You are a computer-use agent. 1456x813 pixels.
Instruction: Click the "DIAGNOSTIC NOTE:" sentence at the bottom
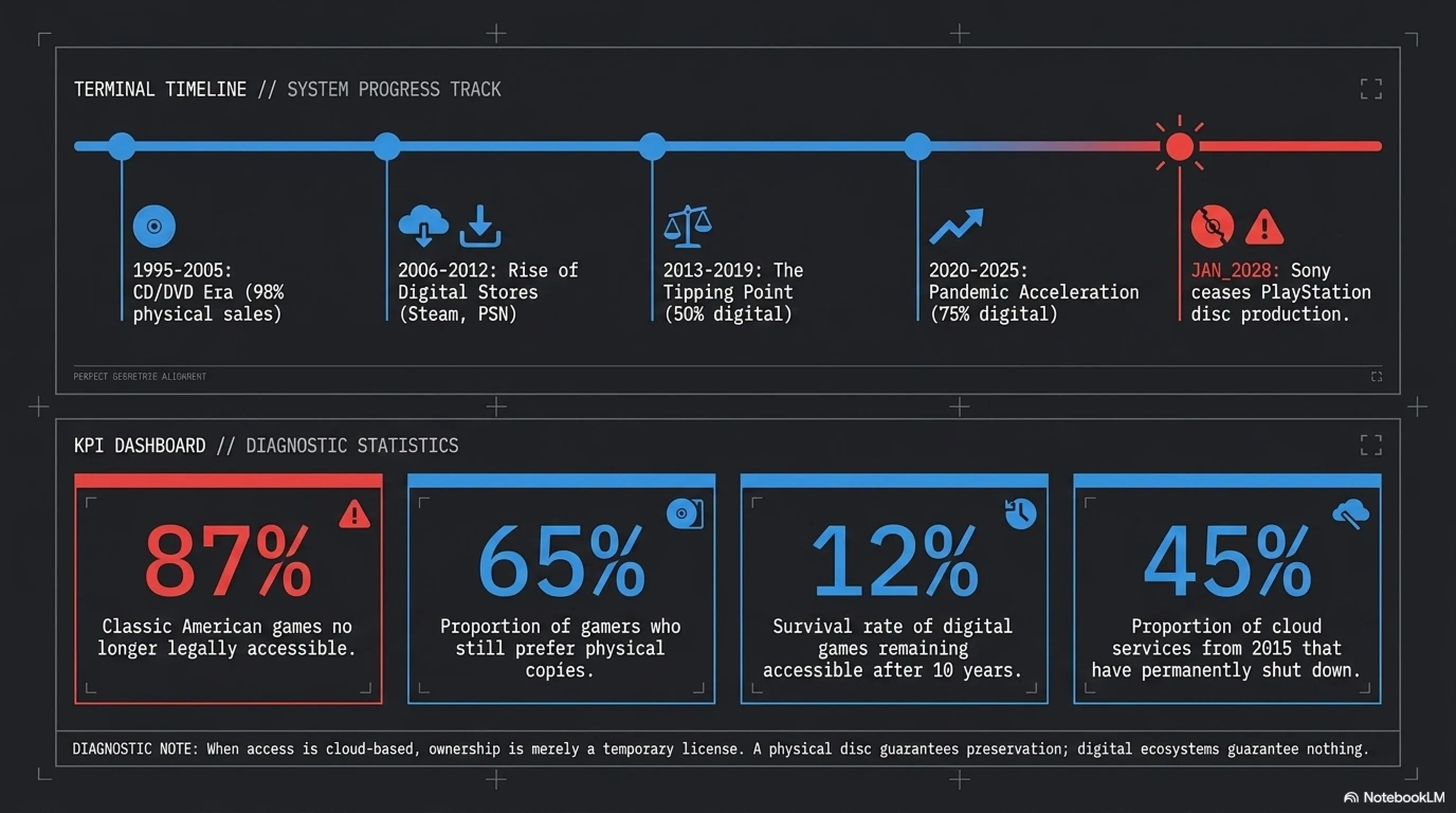pyautogui.click(x=721, y=749)
